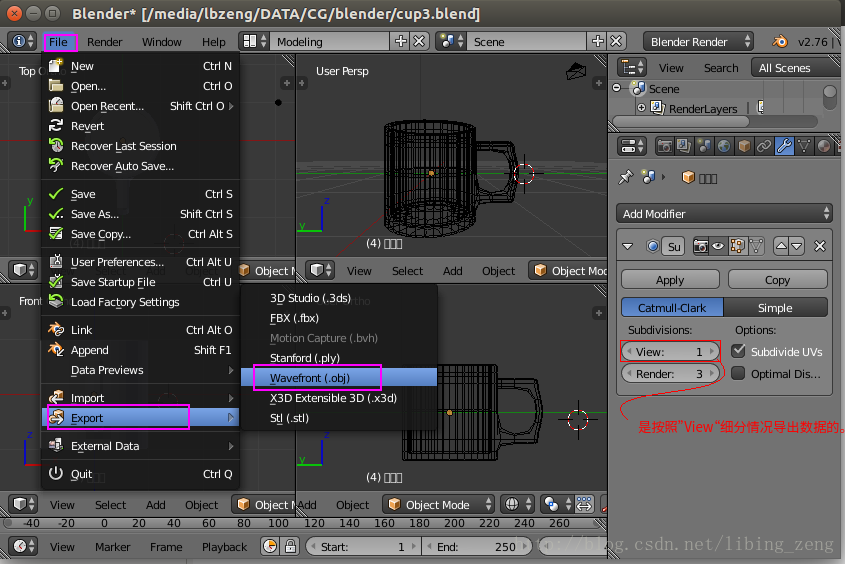The height and width of the screenshot is (564, 845).
Task: Click the Apply modifier button
Action: 670,280
